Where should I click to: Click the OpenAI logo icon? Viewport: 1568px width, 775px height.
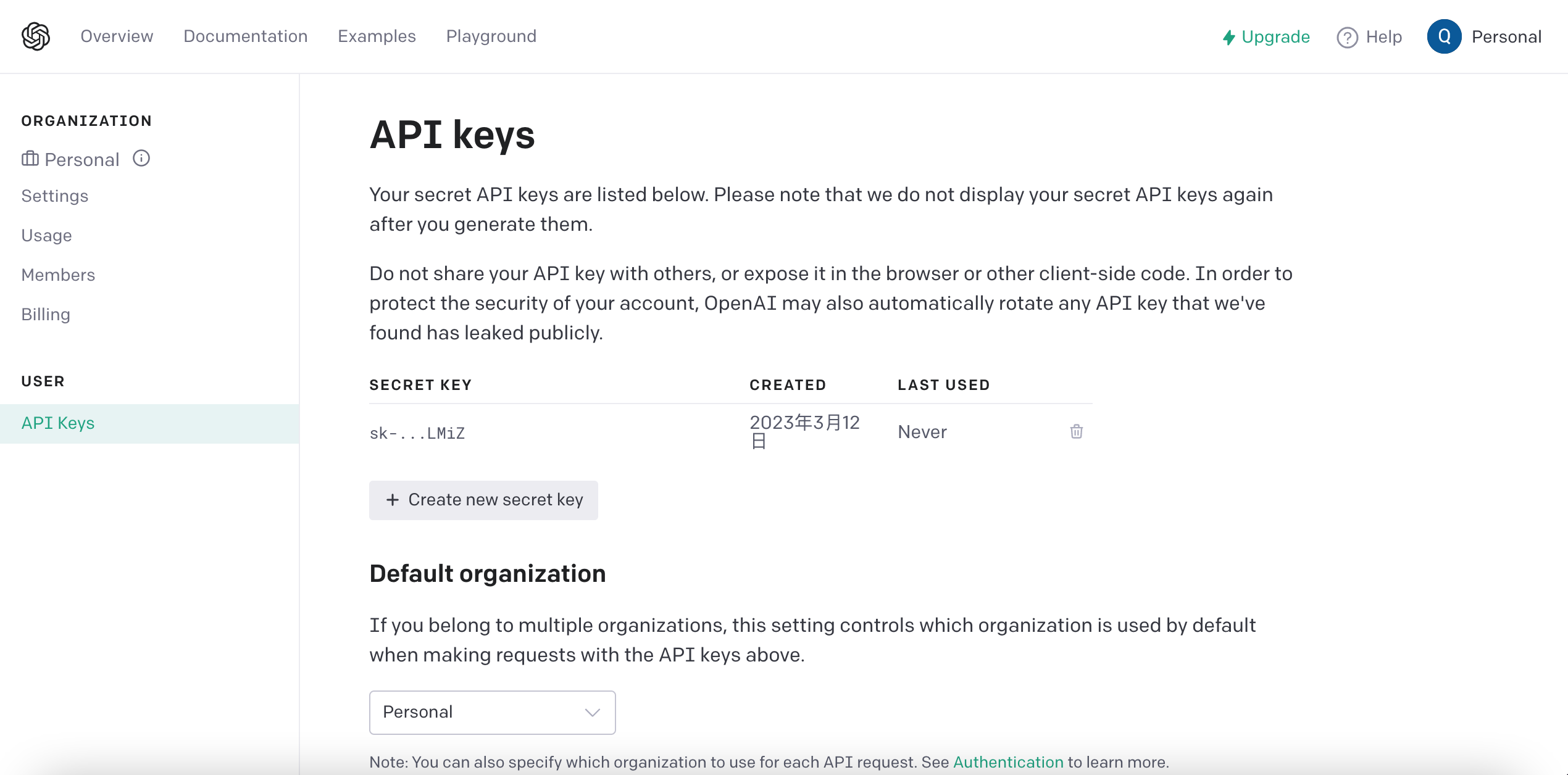coord(36,36)
